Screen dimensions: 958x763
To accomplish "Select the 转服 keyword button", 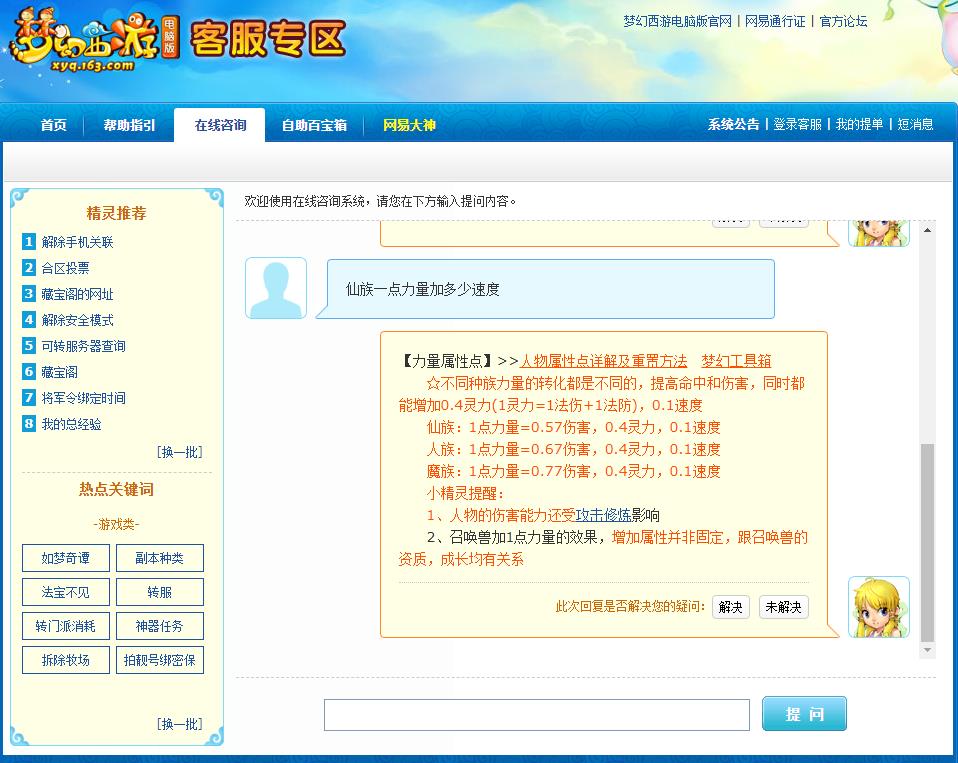I will click(159, 592).
